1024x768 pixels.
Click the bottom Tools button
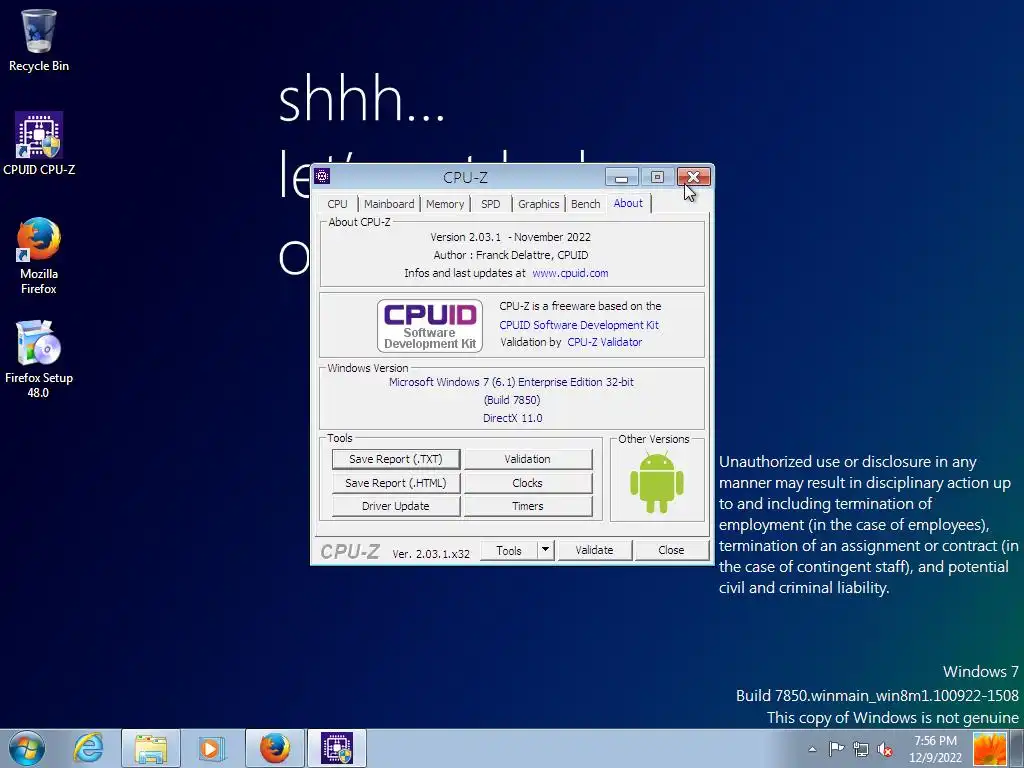point(509,551)
